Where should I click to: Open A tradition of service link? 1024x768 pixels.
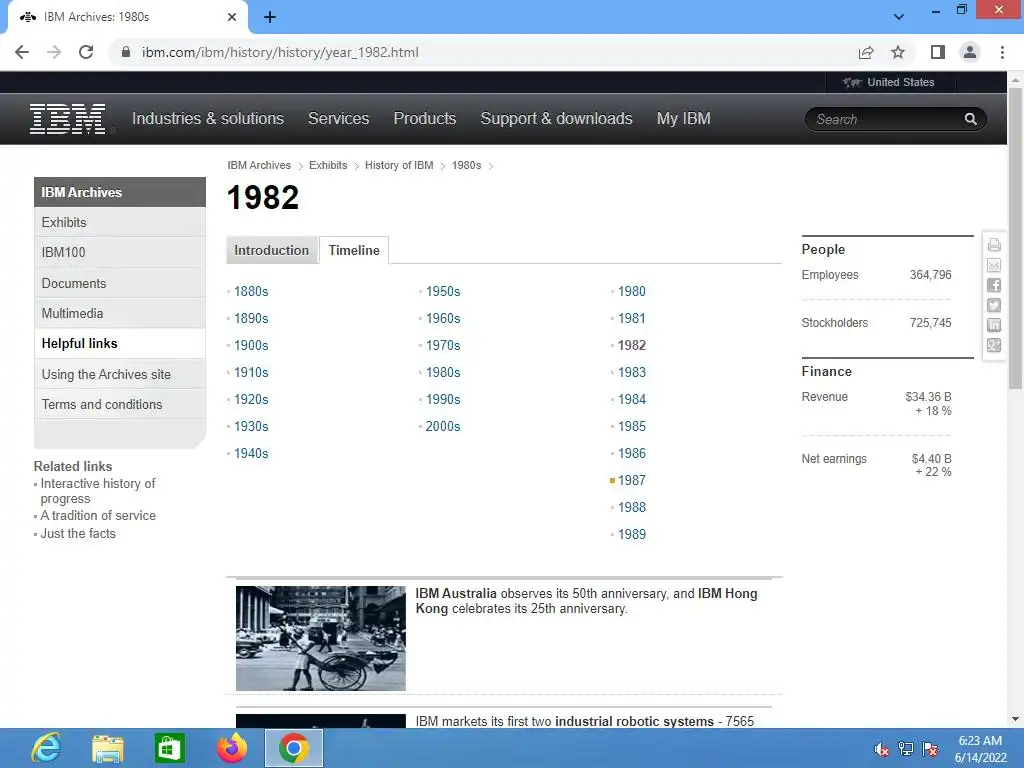(x=98, y=515)
